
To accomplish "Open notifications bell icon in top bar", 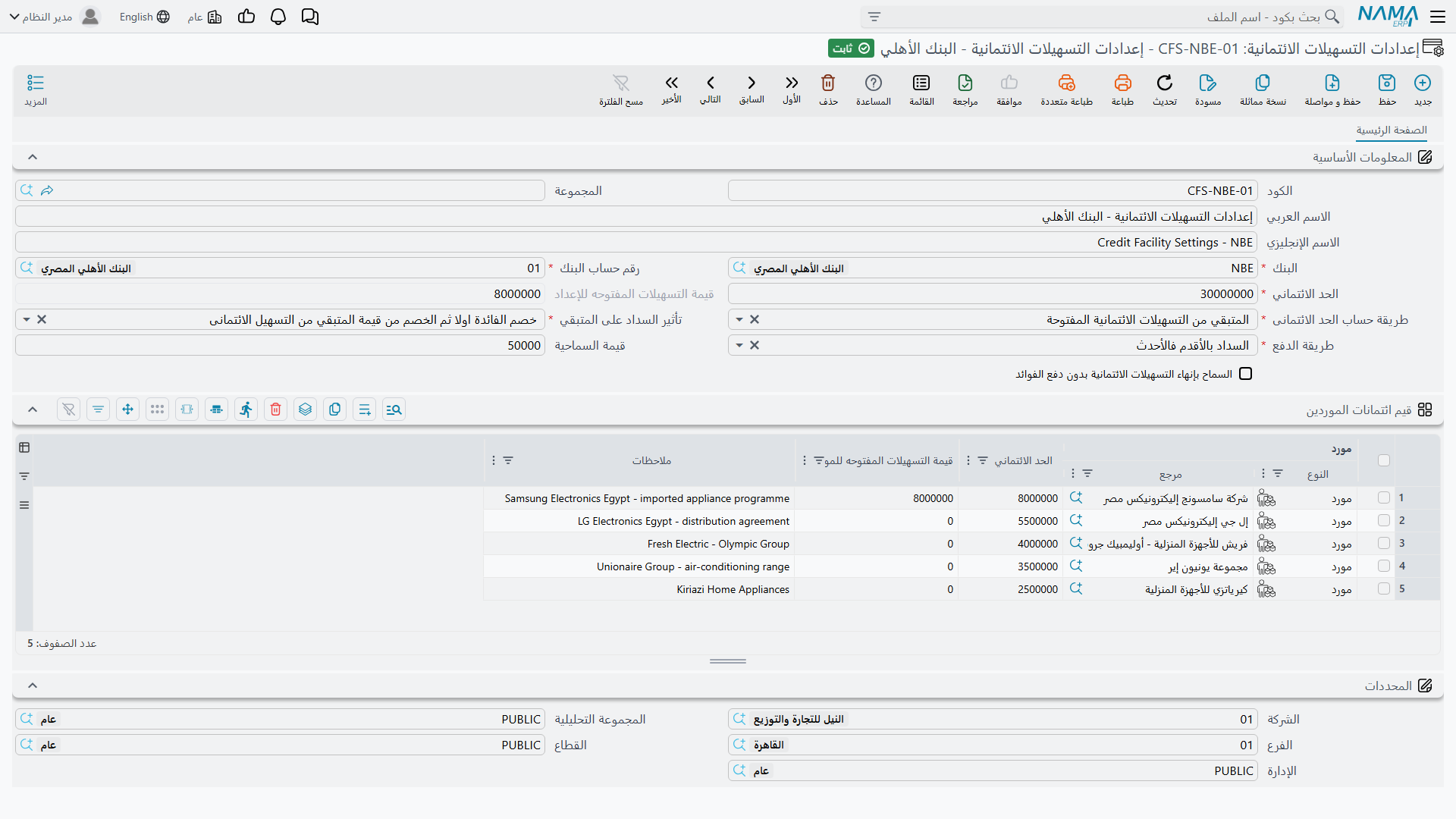I will 278,17.
